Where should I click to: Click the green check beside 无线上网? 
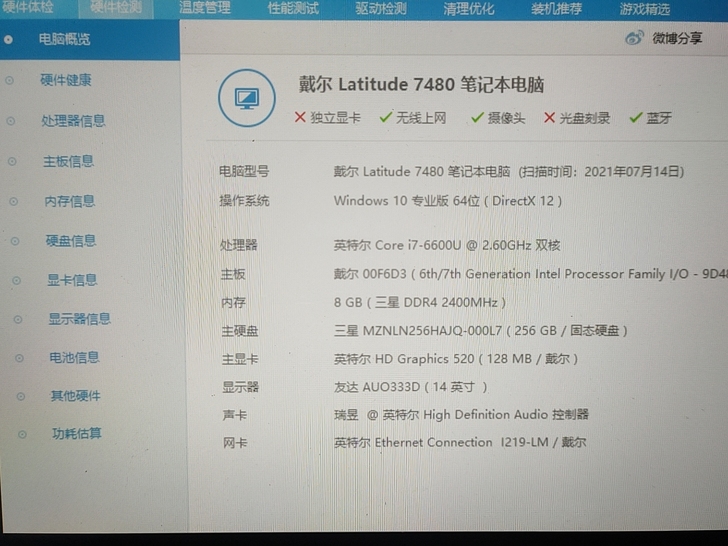click(386, 117)
